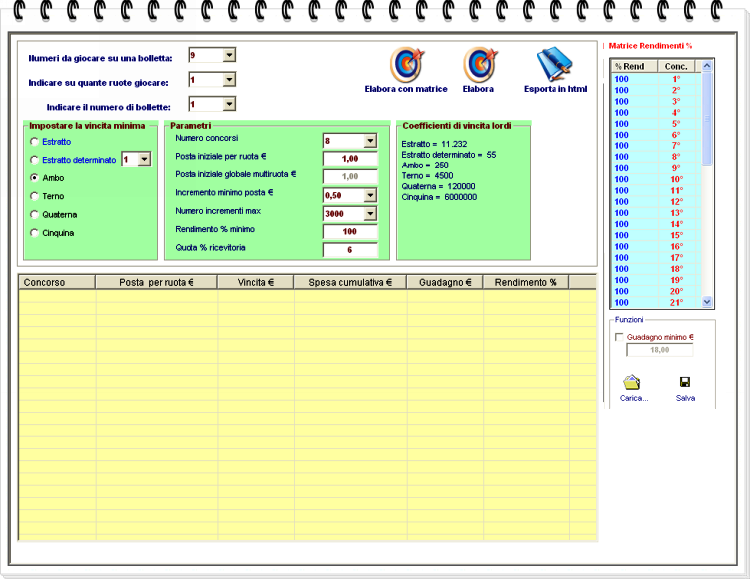The width and height of the screenshot is (750, 579).
Task: Select the Cinquina radio button
Action: 34,233
